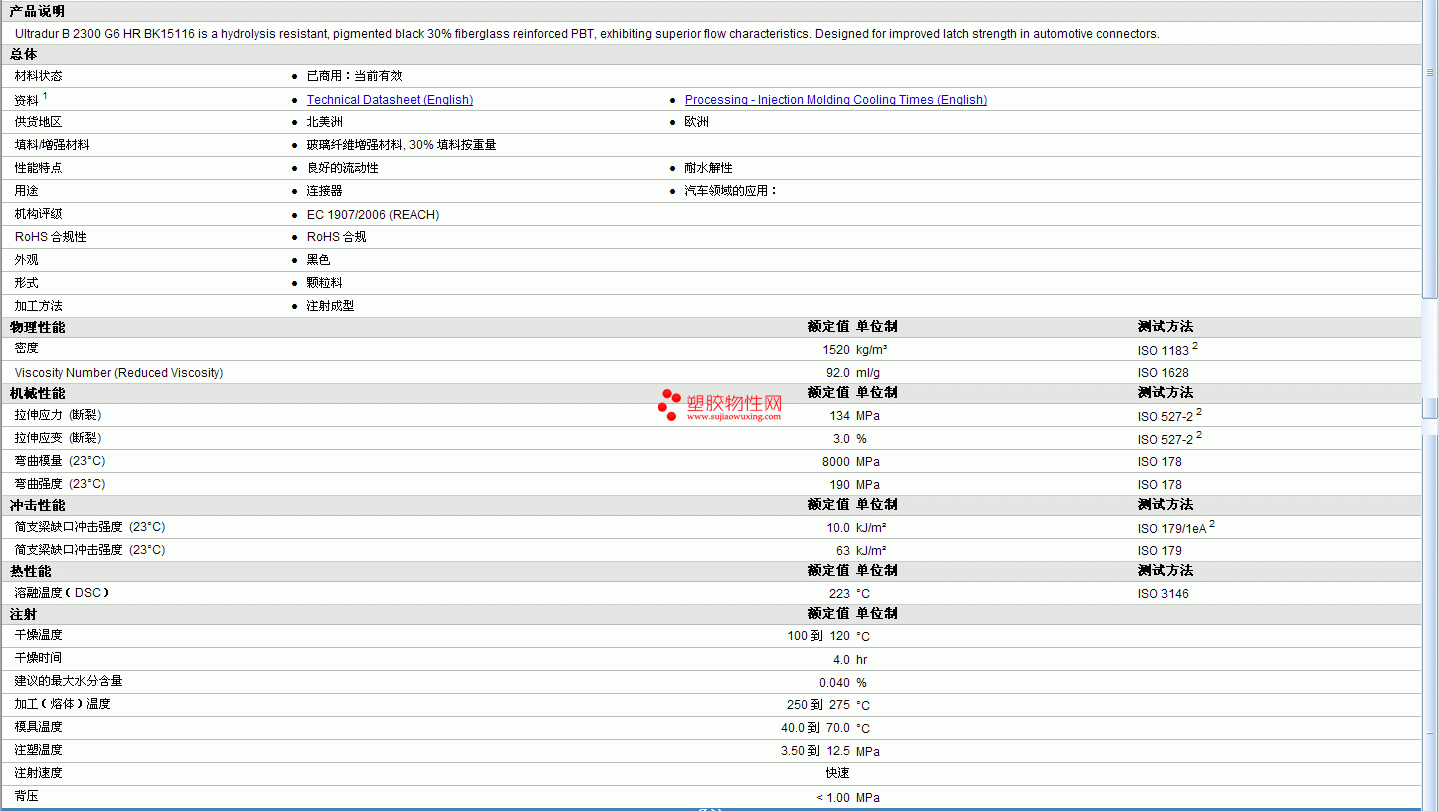Image resolution: width=1439 pixels, height=811 pixels.
Task: Select the "良好的流动性" feature entry
Action: click(343, 168)
